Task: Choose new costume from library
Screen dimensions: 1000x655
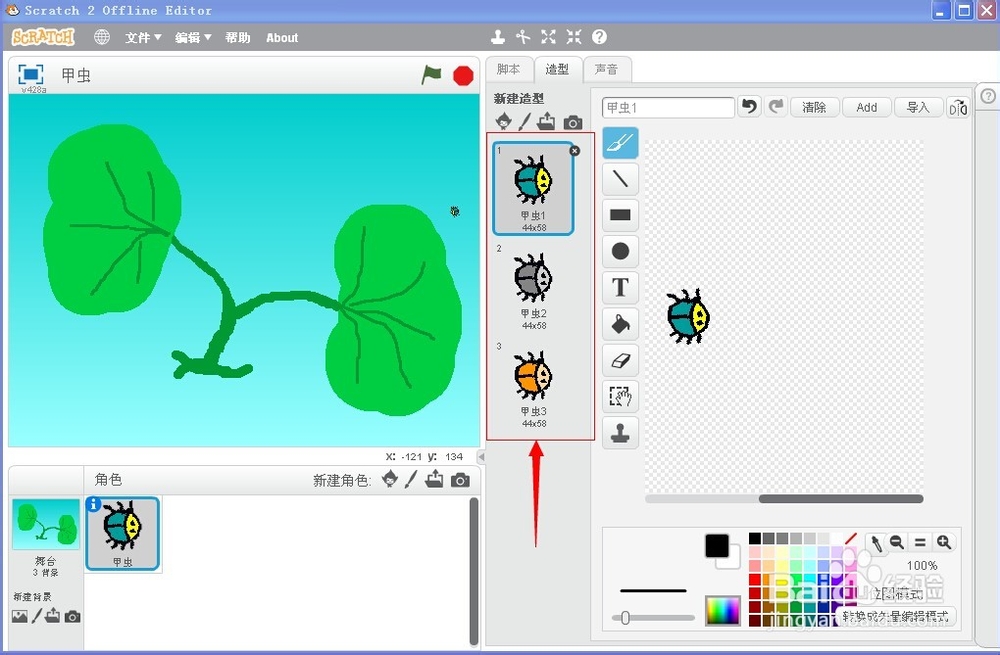Action: click(503, 121)
